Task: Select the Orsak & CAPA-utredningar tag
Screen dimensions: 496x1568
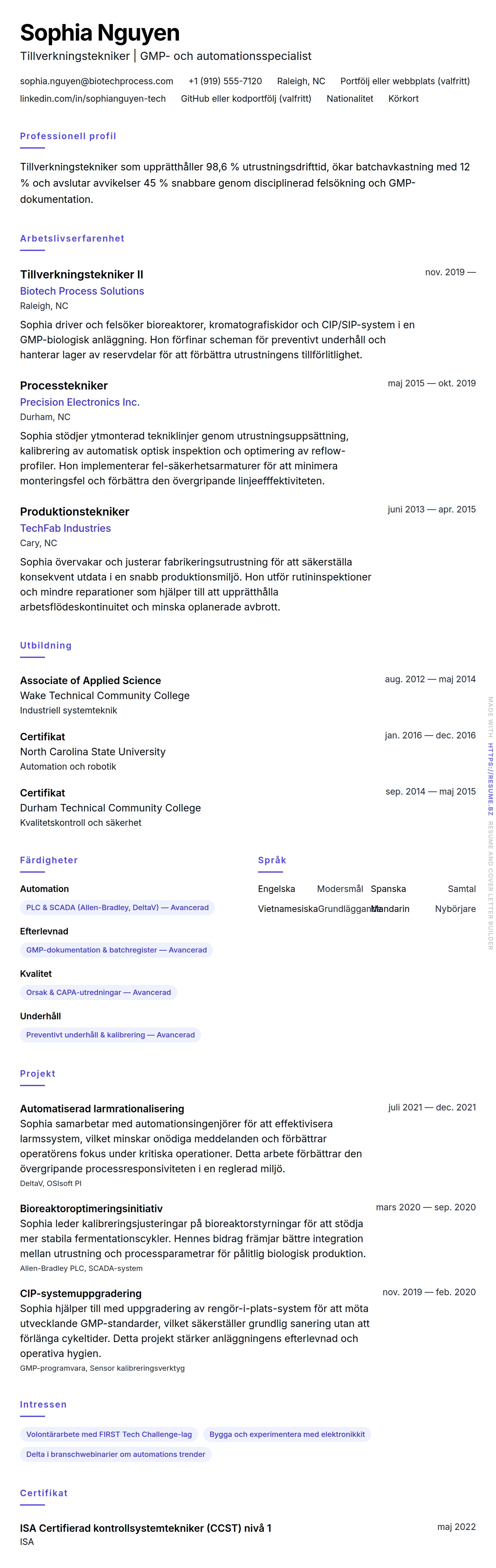Action: click(x=98, y=992)
